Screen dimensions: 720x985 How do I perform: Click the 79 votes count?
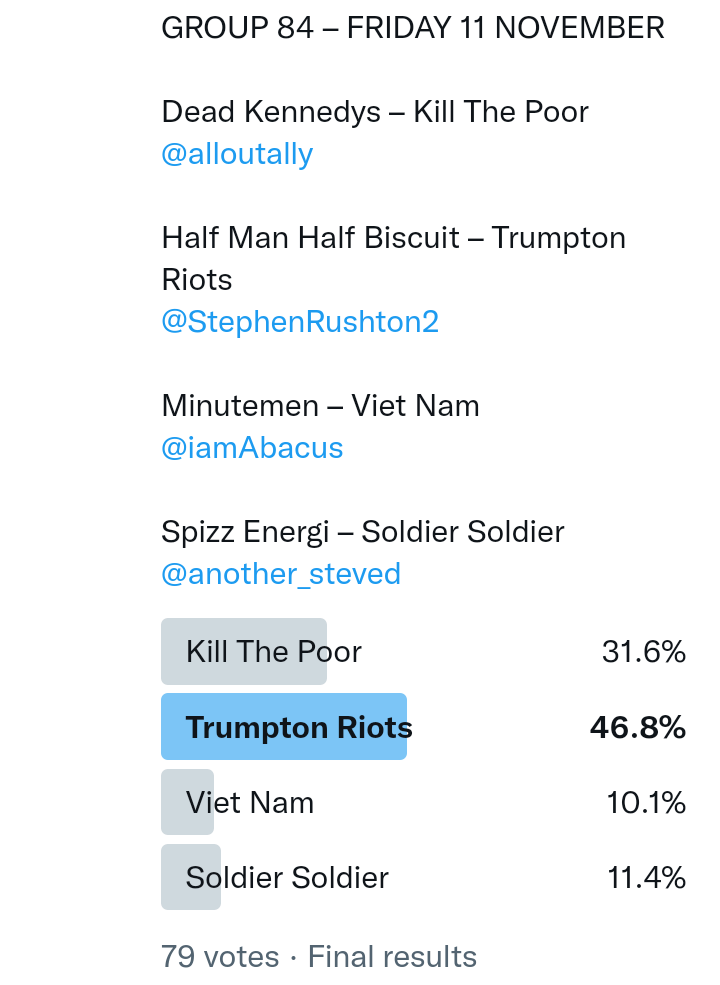[220, 957]
